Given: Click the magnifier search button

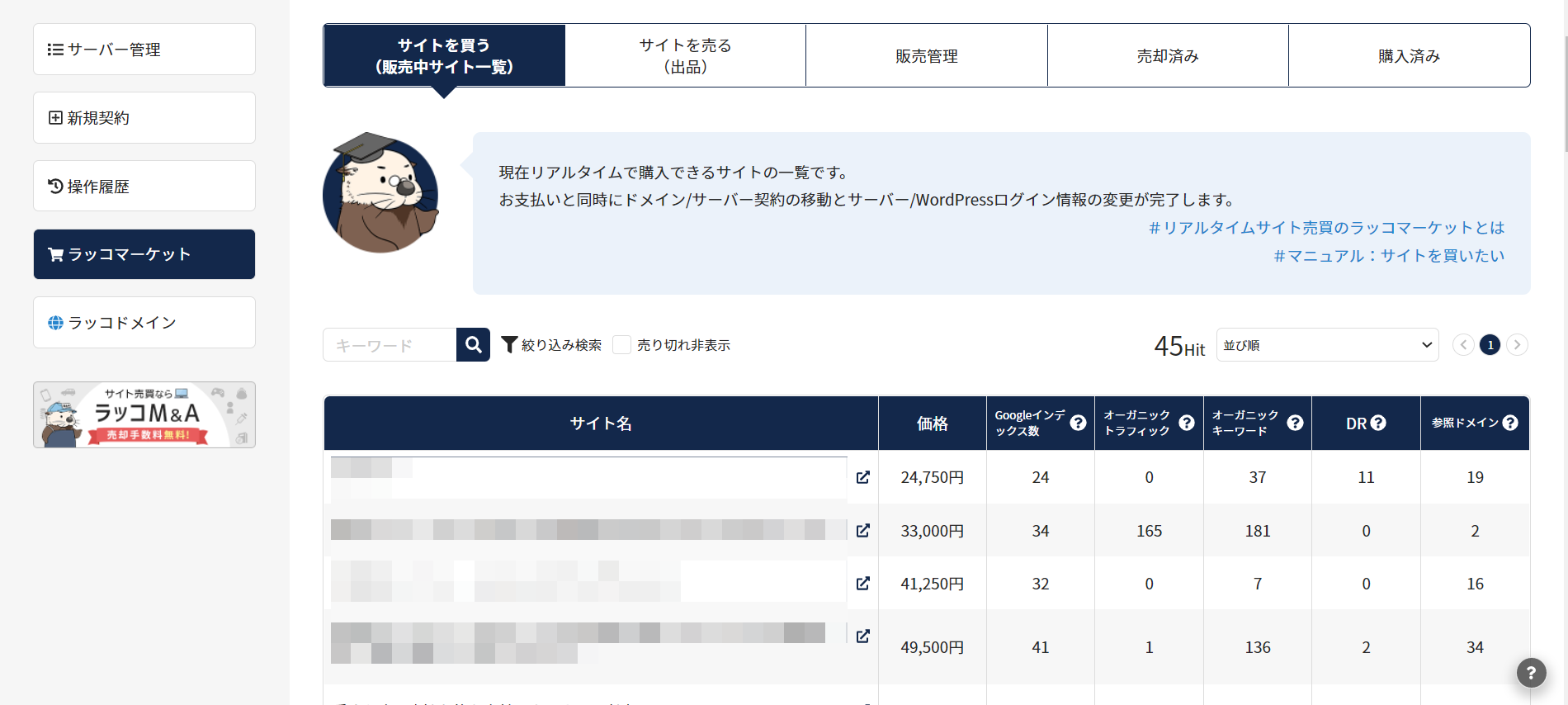Looking at the screenshot, I should (x=473, y=345).
